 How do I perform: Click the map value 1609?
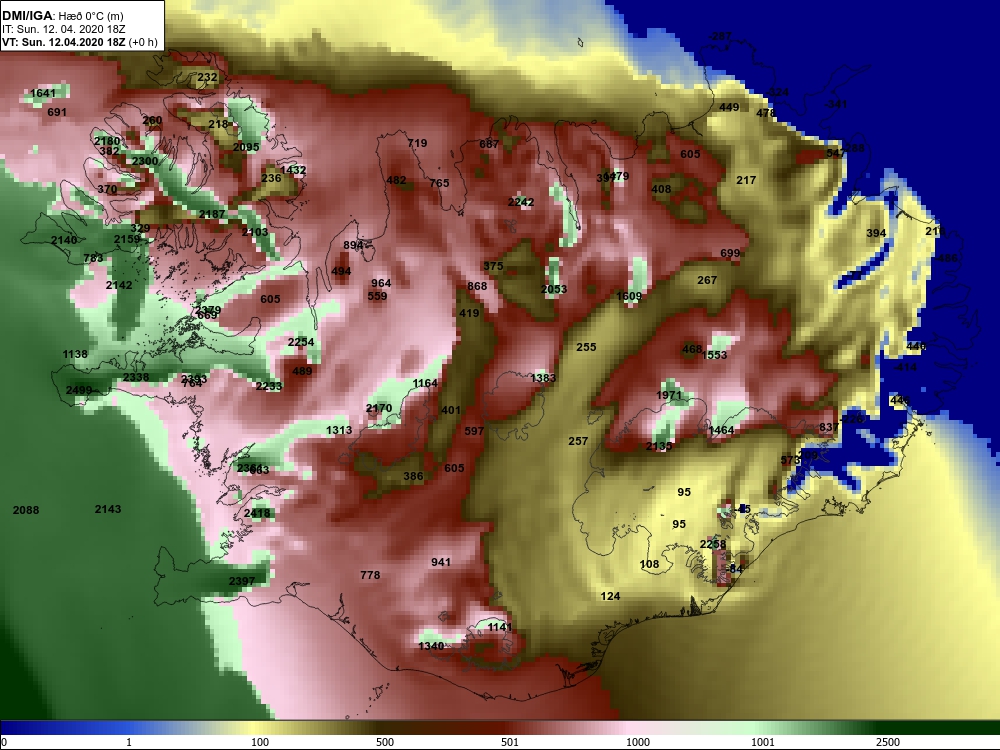pyautogui.click(x=629, y=297)
